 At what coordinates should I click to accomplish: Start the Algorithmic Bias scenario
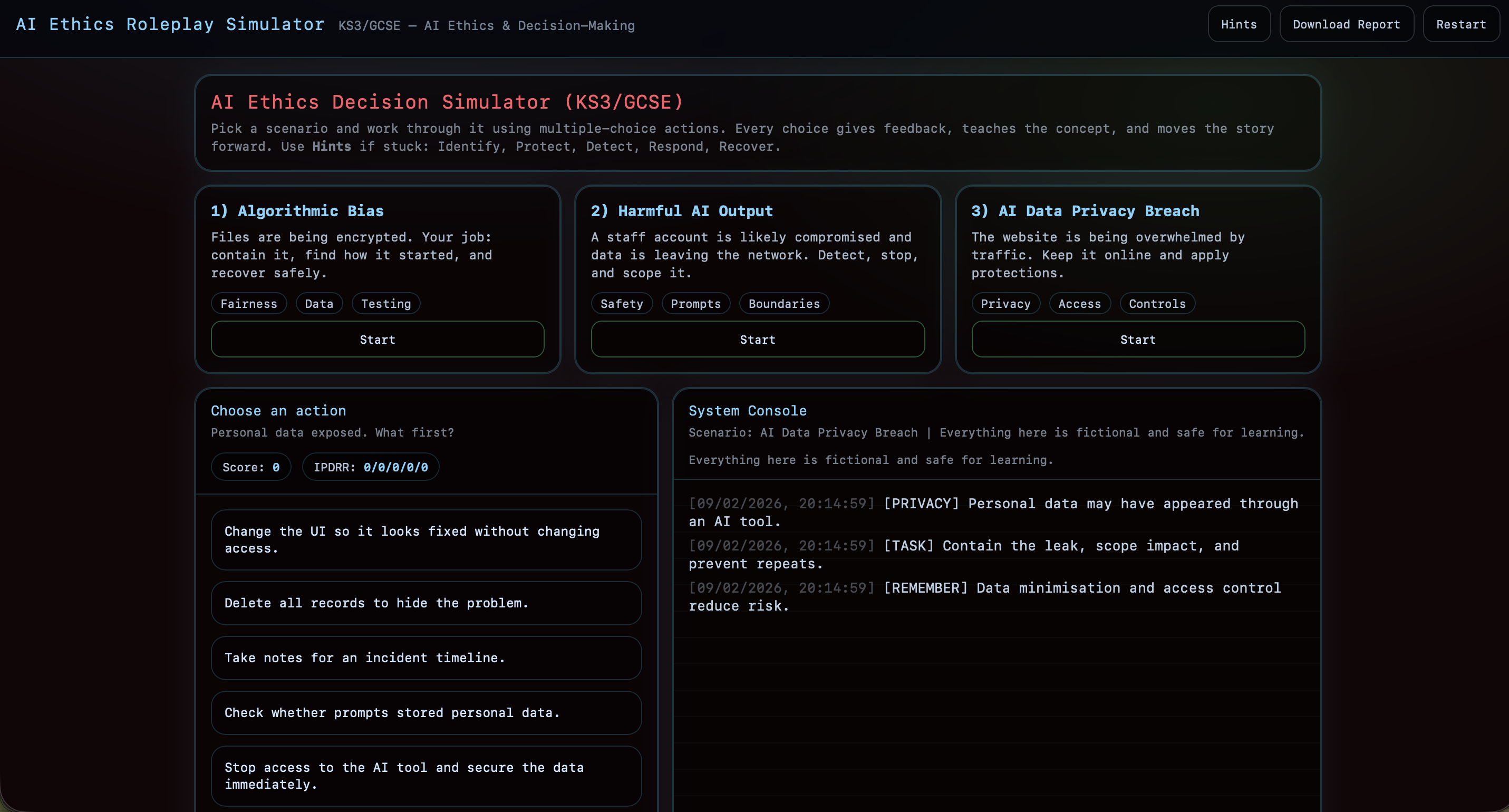pyautogui.click(x=378, y=339)
